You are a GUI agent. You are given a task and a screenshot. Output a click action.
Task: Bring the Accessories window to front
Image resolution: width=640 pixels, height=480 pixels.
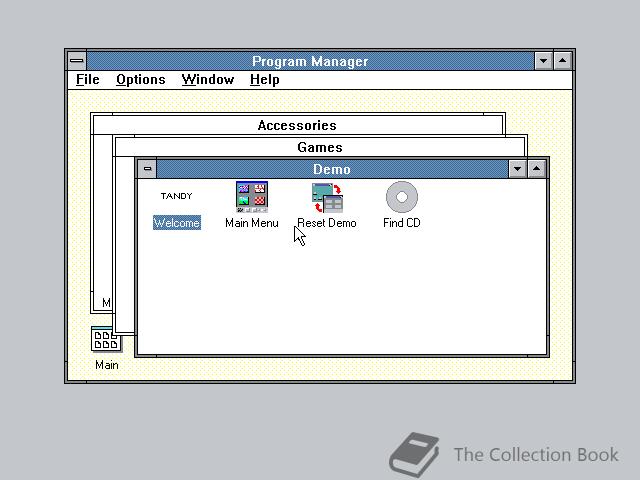click(x=297, y=125)
